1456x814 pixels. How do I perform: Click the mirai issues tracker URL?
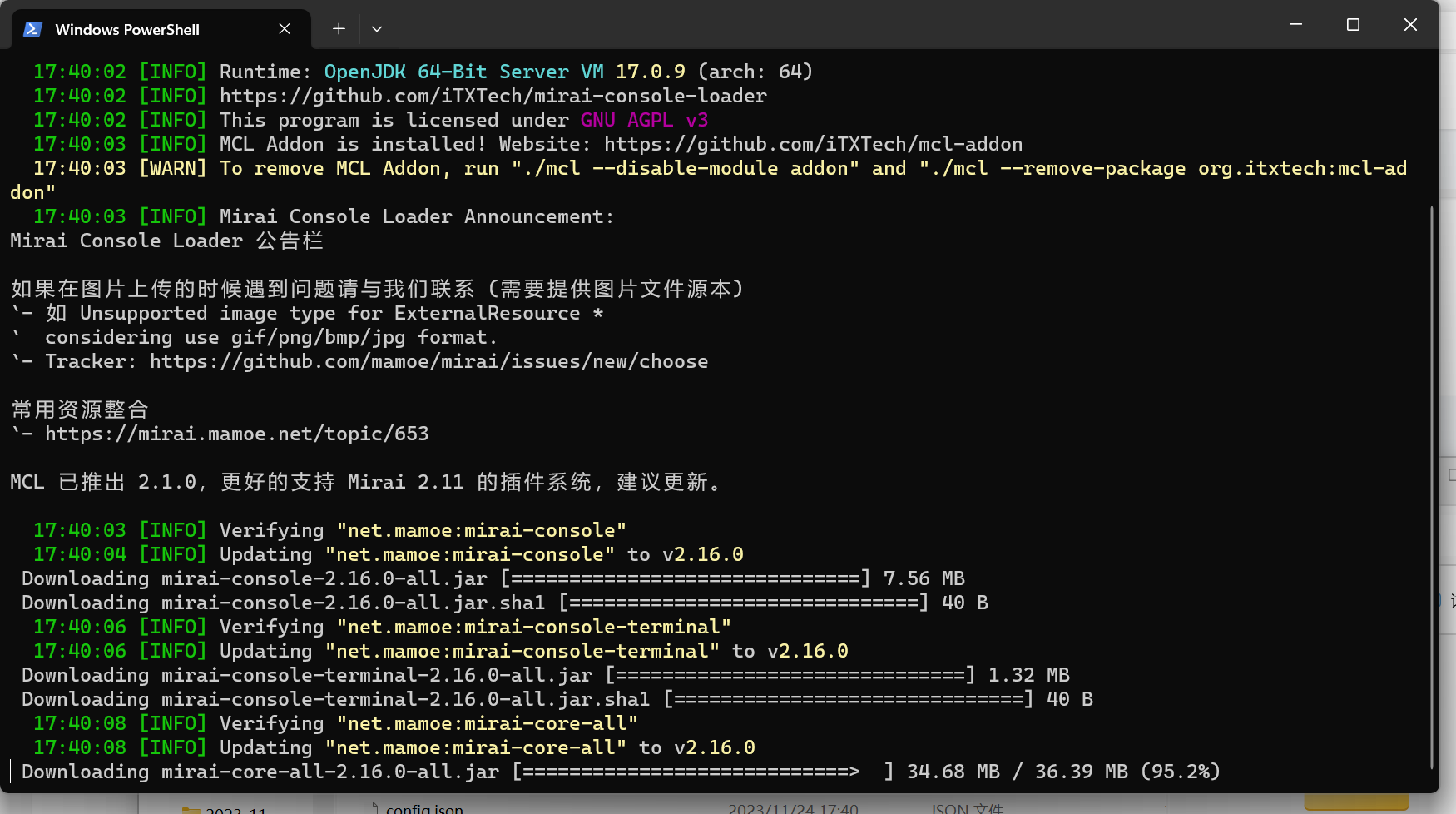tap(429, 361)
